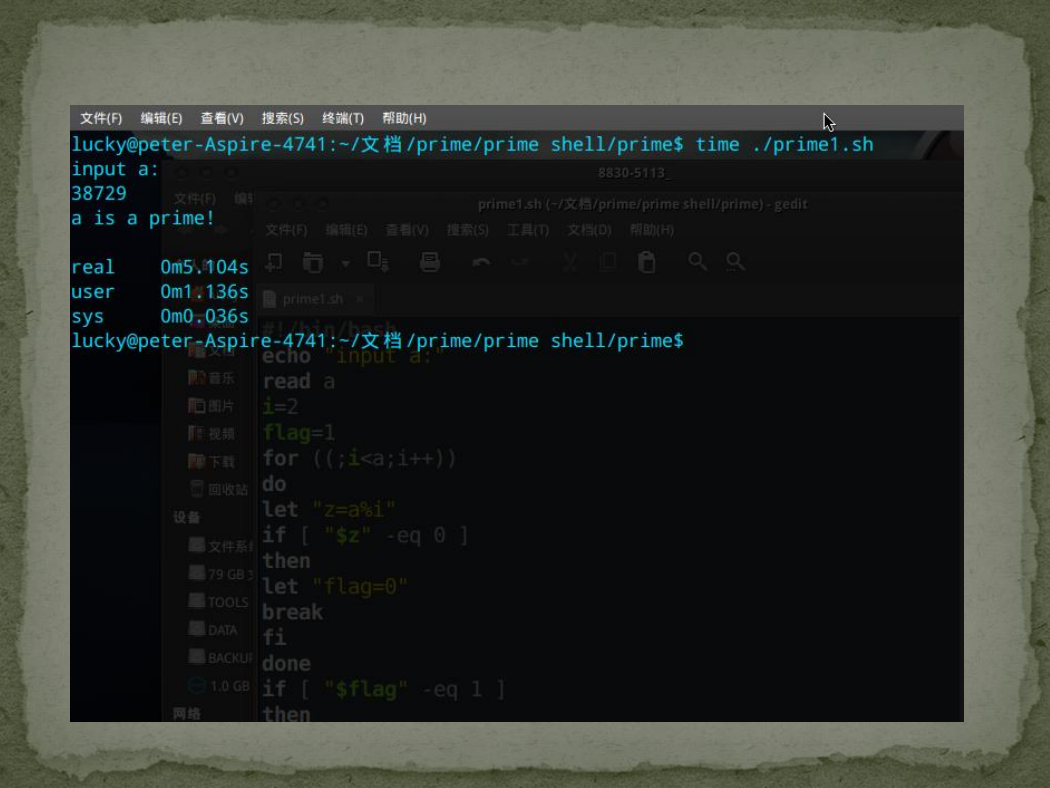Open gedit's 编辑(E) menu
The width and height of the screenshot is (1050, 788).
point(346,230)
